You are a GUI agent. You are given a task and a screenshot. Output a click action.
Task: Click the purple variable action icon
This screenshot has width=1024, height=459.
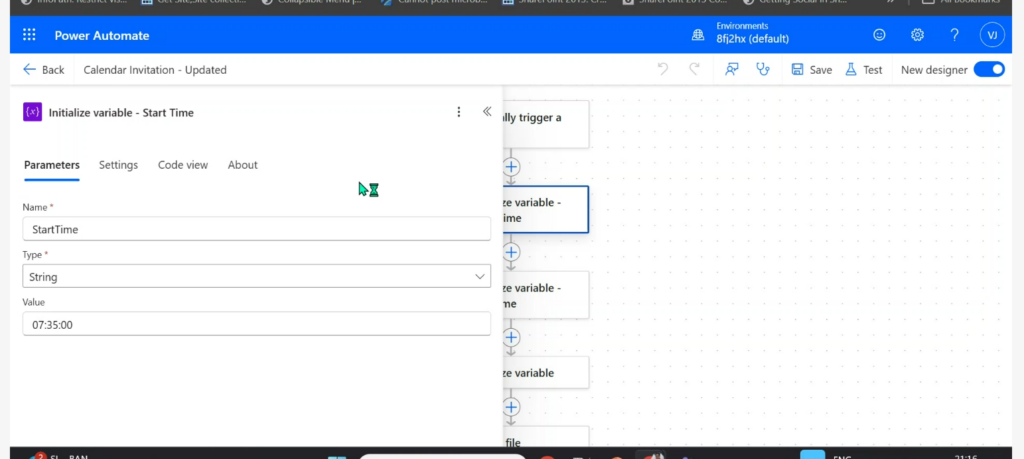point(33,112)
